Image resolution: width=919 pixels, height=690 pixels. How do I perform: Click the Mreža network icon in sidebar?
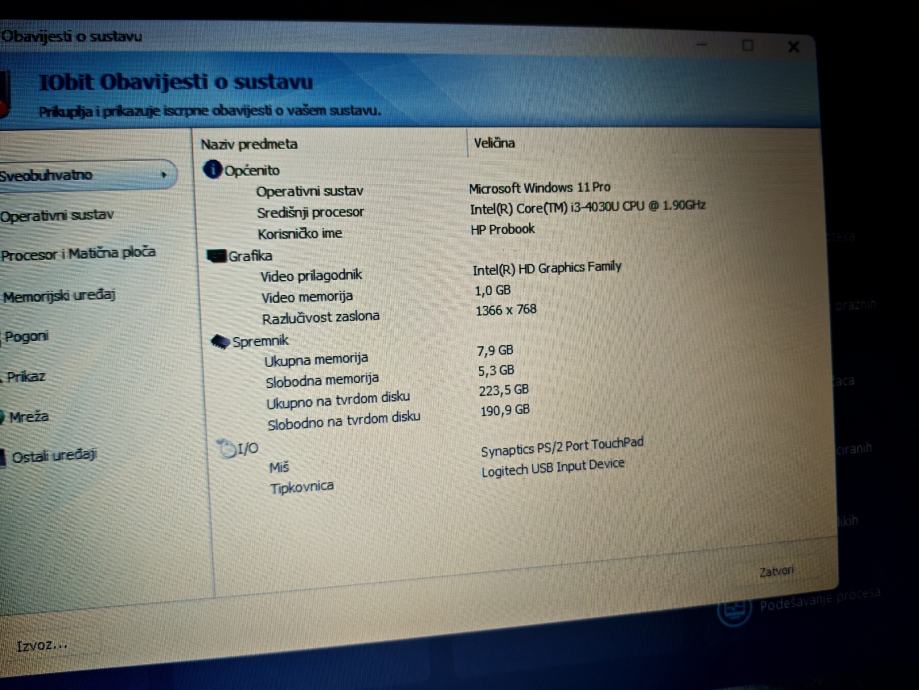click(x=2, y=417)
